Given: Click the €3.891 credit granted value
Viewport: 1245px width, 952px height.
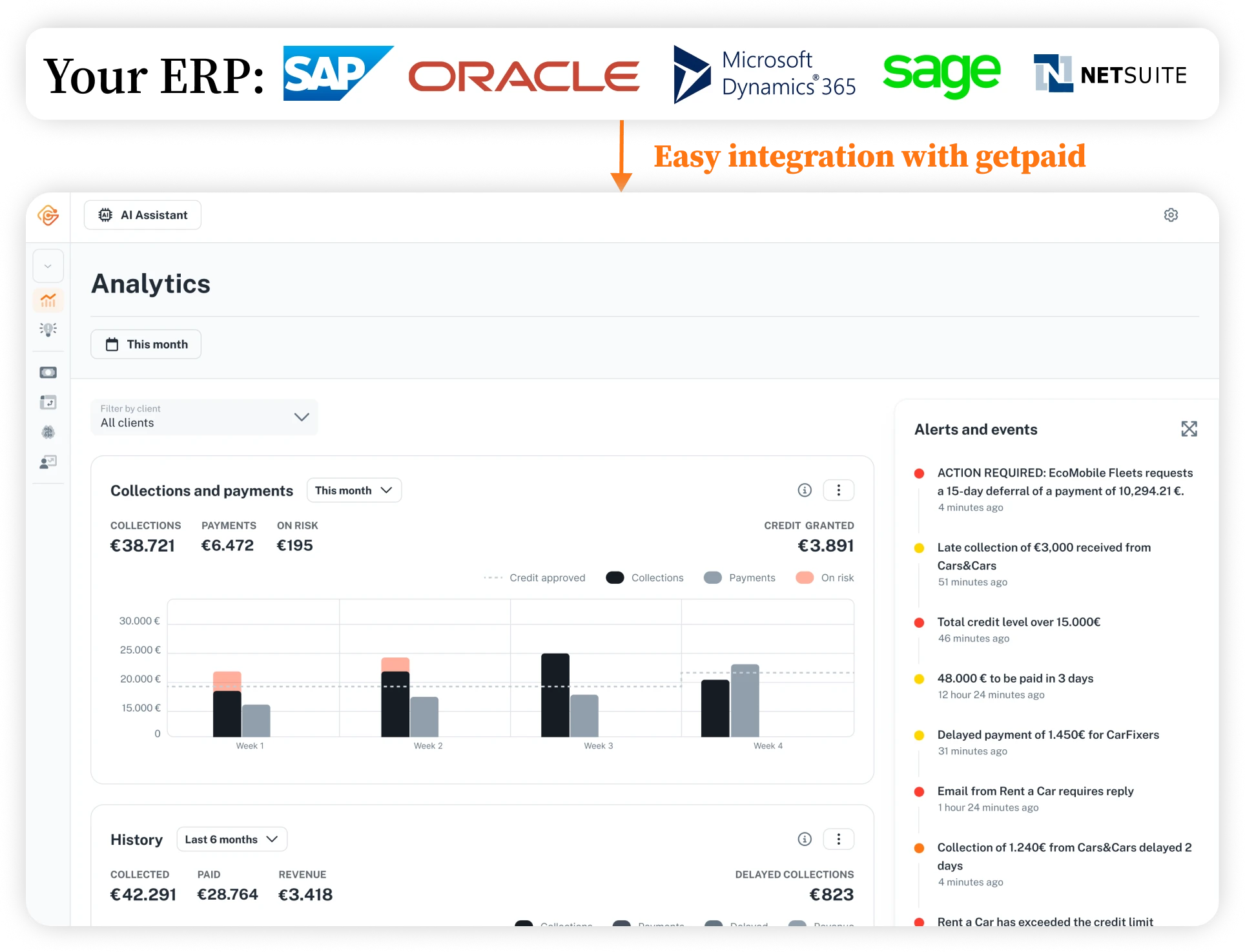Looking at the screenshot, I should click(x=826, y=546).
